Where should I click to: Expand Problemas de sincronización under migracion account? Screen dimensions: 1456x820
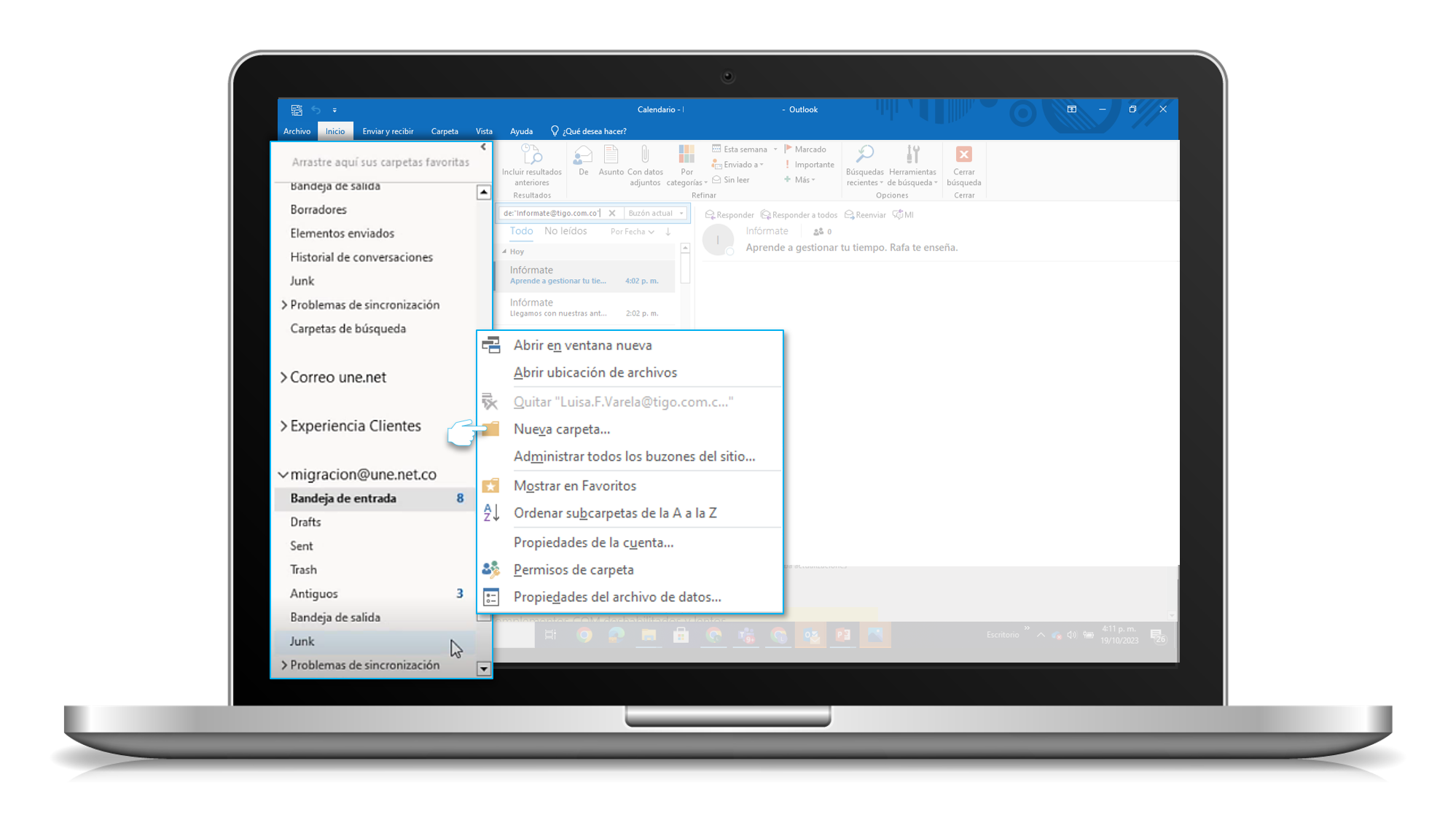pyautogui.click(x=283, y=665)
